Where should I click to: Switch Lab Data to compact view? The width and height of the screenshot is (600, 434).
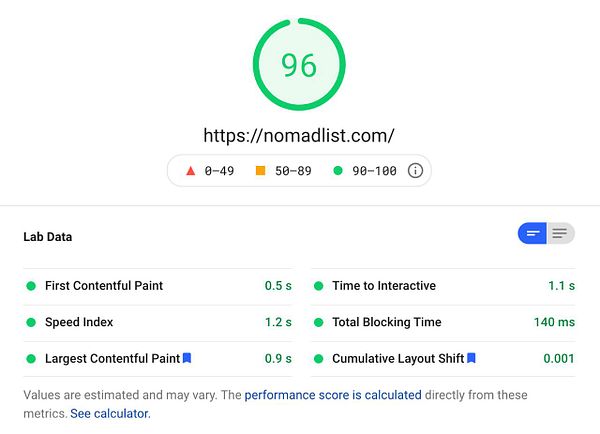(532, 234)
